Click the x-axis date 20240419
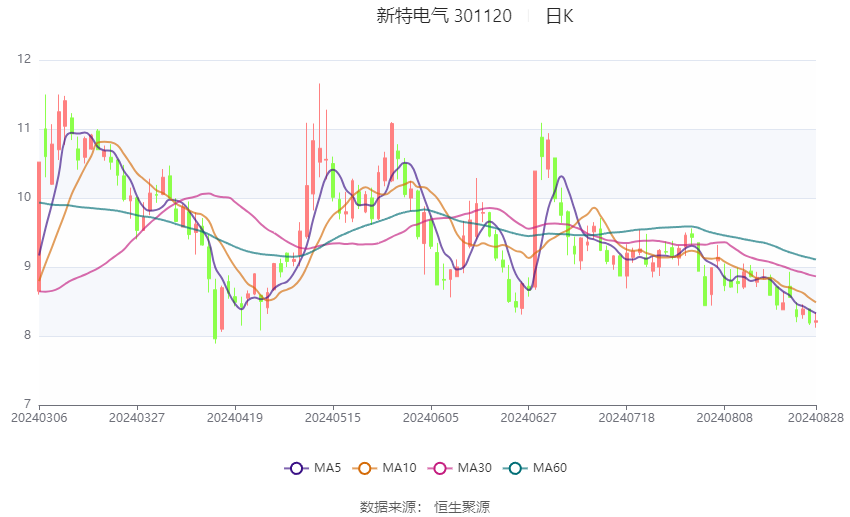 point(235,418)
